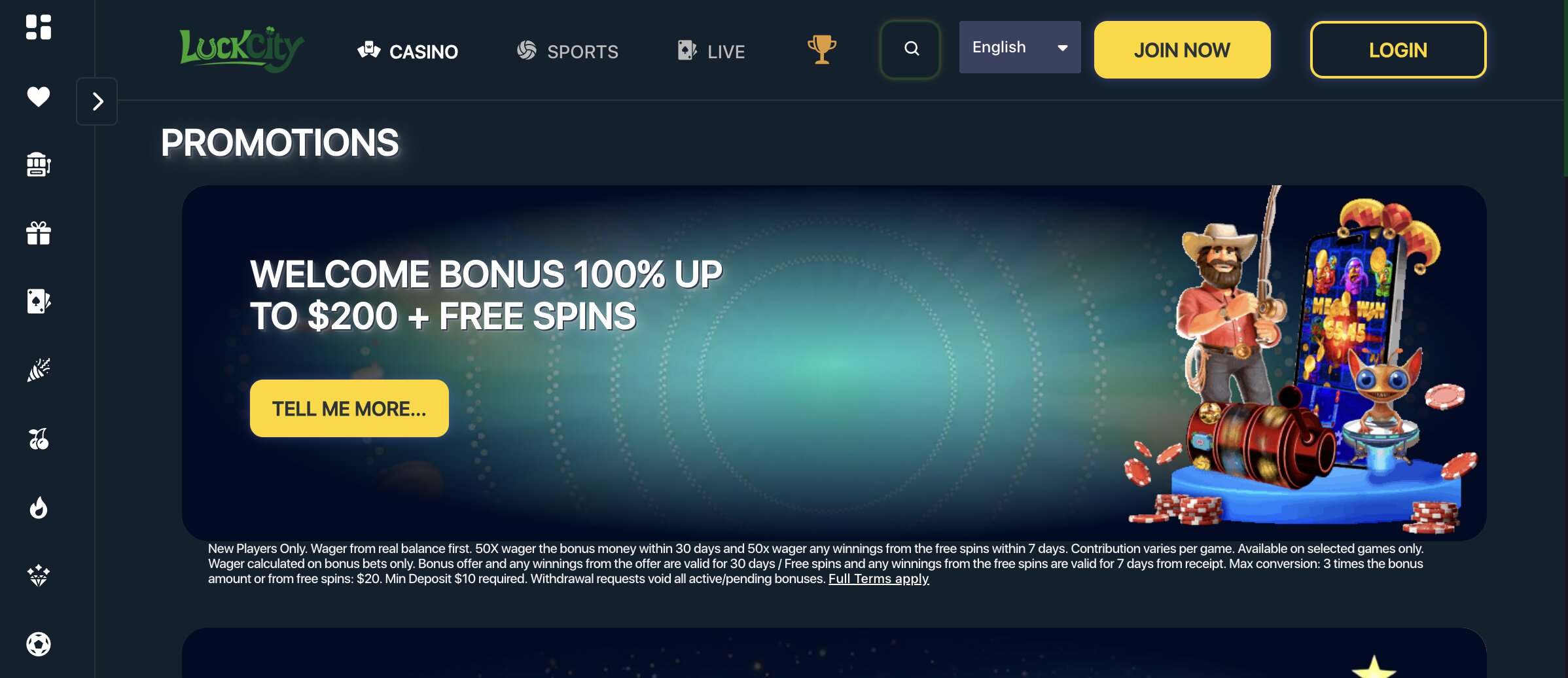Image resolution: width=1568 pixels, height=678 pixels.
Task: Open the LIVE section tab
Action: [x=711, y=51]
